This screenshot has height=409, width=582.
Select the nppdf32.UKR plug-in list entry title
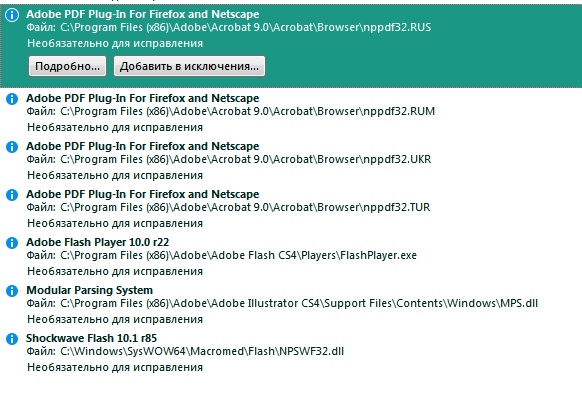(x=143, y=146)
